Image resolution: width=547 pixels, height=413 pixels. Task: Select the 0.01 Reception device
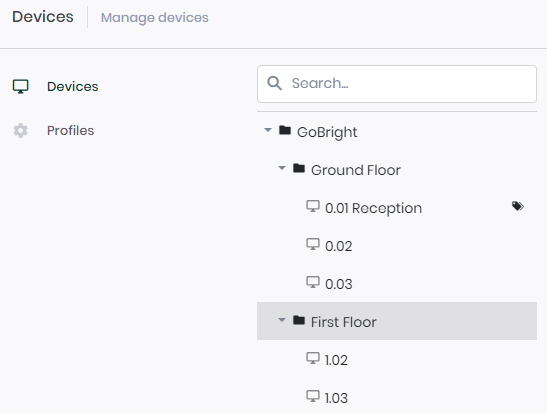click(397, 208)
